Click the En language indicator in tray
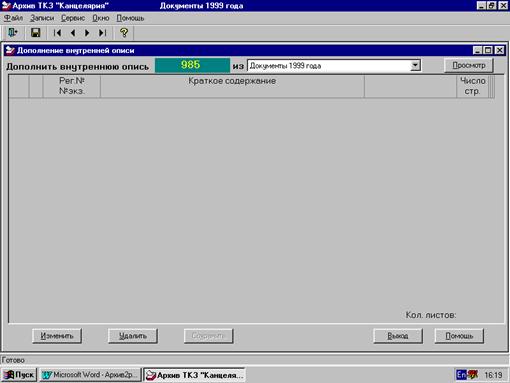510x383 pixels. click(x=461, y=375)
